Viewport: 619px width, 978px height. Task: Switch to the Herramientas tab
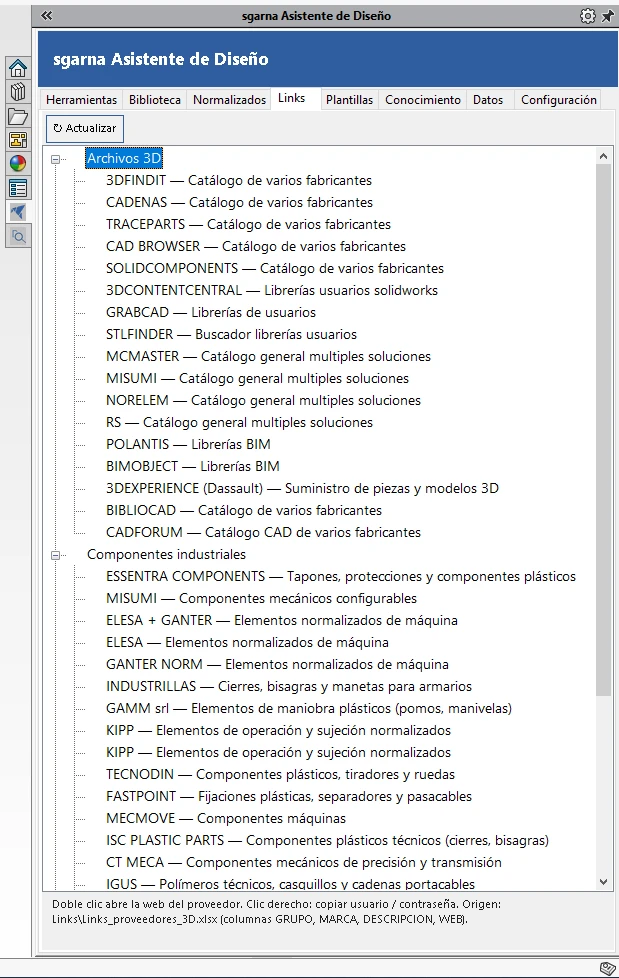[x=81, y=100]
